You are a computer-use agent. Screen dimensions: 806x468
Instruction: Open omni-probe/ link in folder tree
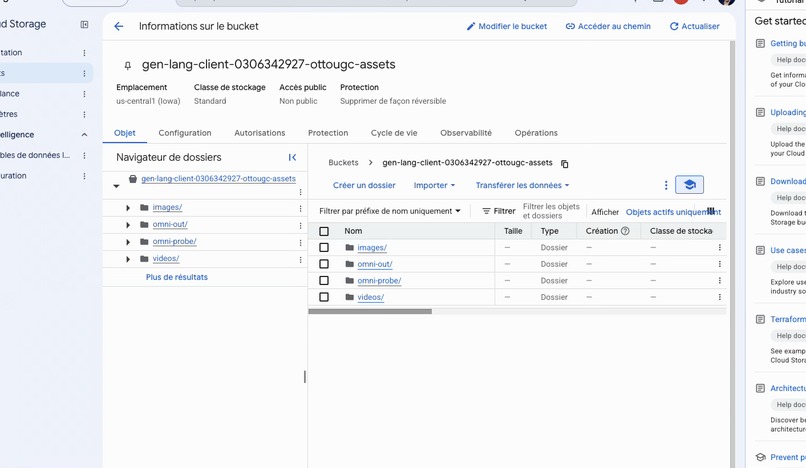point(174,241)
